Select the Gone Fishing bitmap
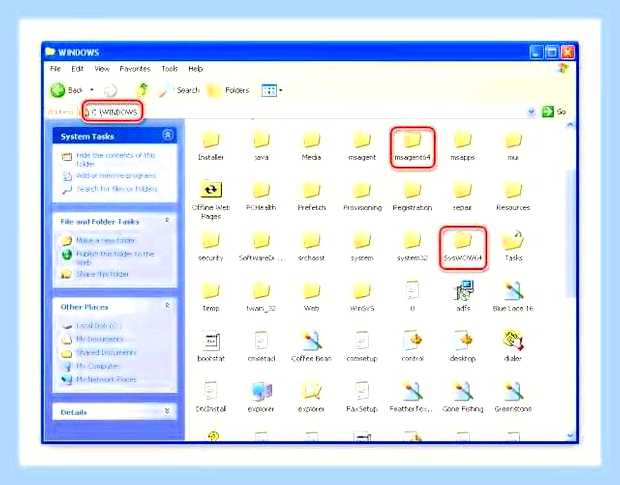Screen dimensions: 620x485 pyautogui.click(x=463, y=397)
